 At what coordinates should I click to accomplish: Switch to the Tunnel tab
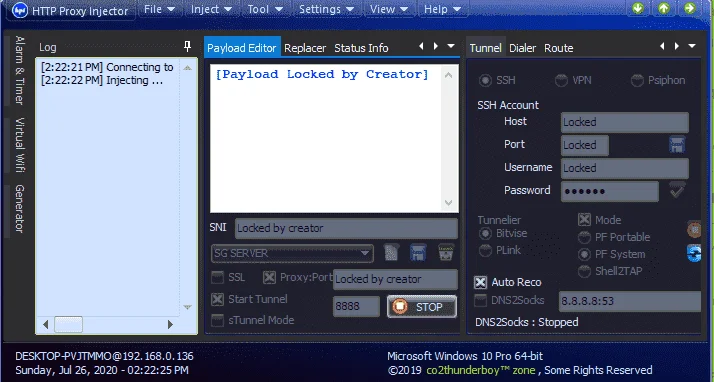pos(485,48)
